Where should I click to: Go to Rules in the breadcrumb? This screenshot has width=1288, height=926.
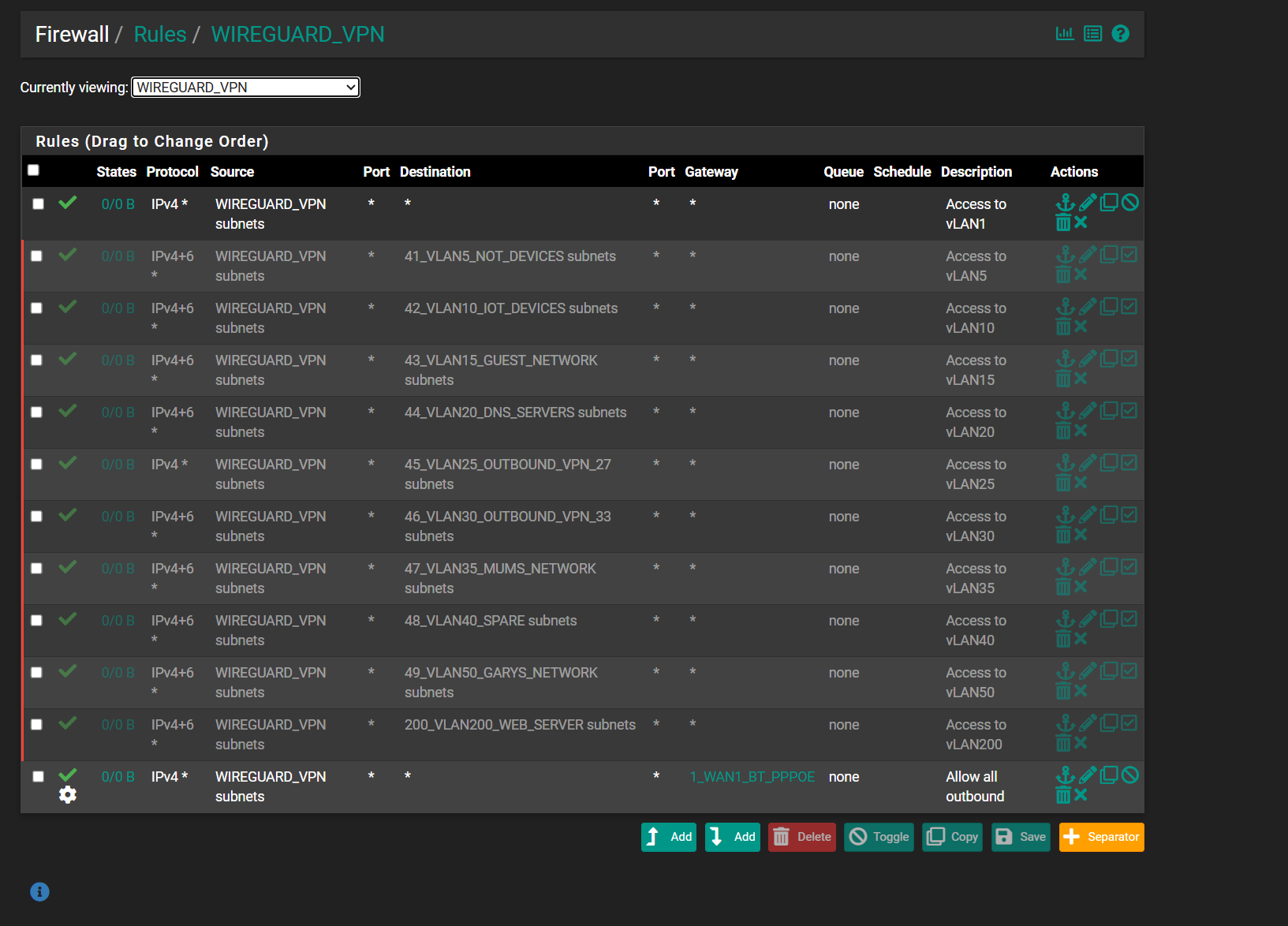pyautogui.click(x=160, y=35)
